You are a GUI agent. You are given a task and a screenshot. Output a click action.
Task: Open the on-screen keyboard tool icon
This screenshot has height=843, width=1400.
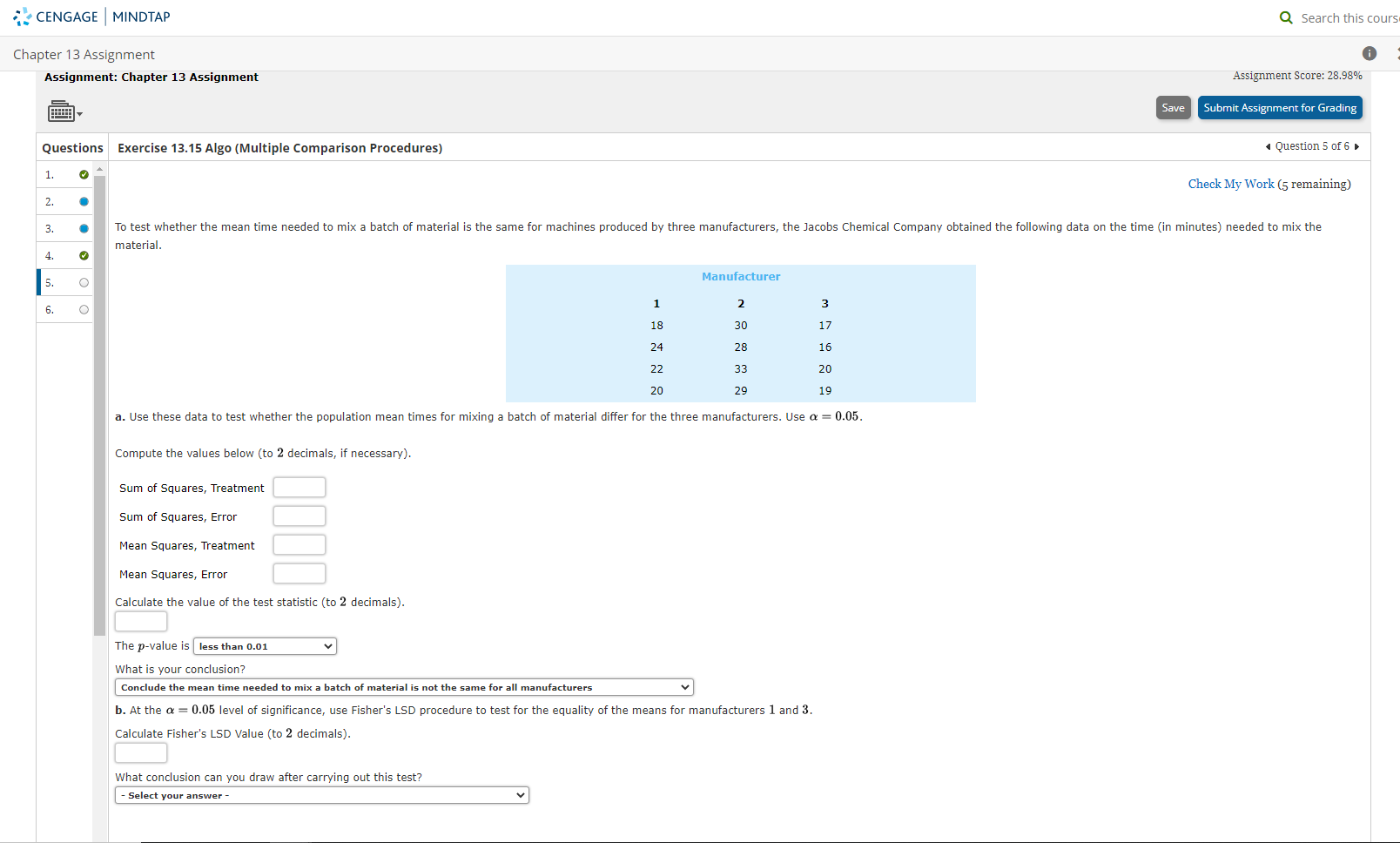65,111
